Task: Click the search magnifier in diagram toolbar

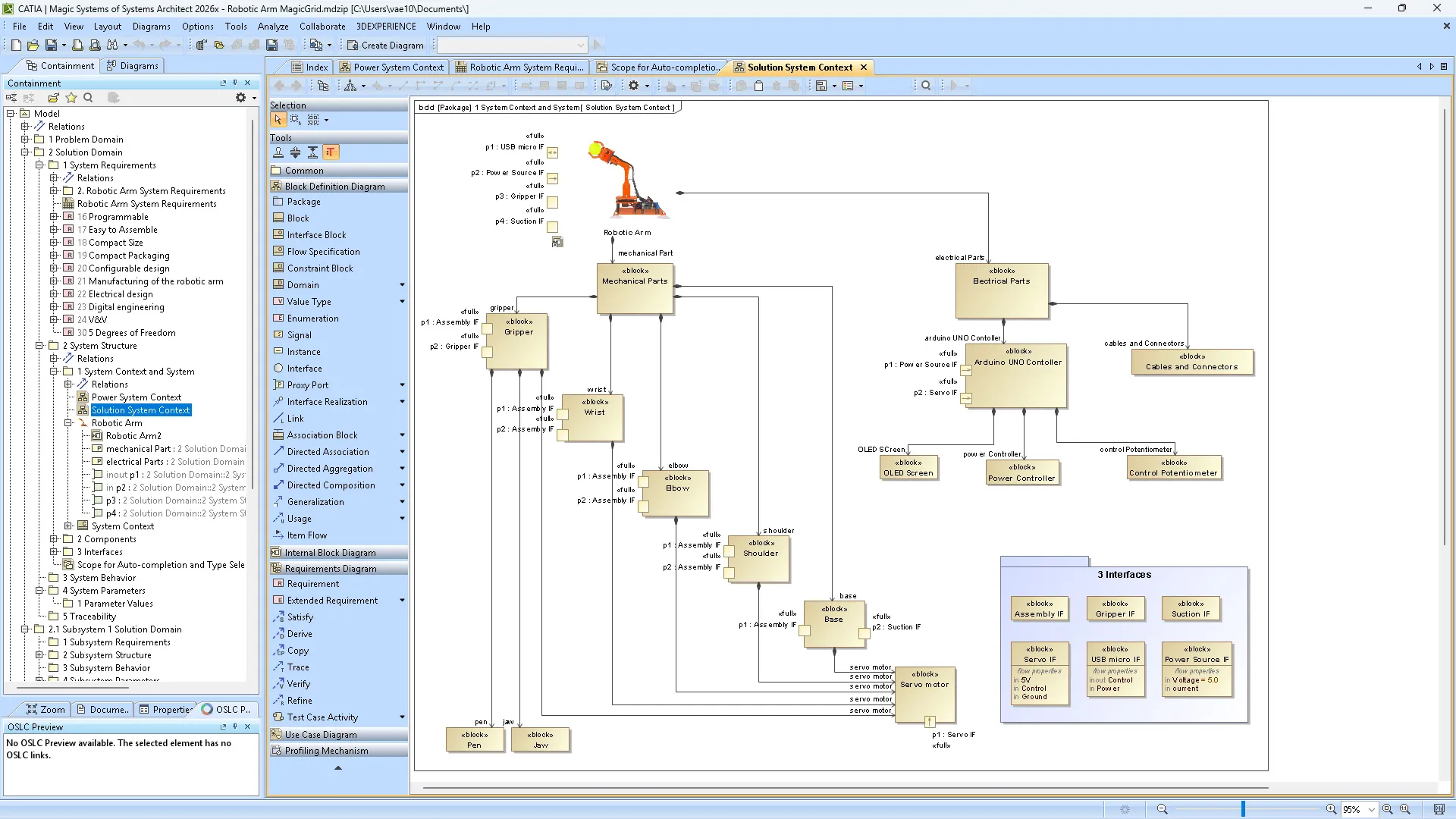Action: click(x=926, y=86)
